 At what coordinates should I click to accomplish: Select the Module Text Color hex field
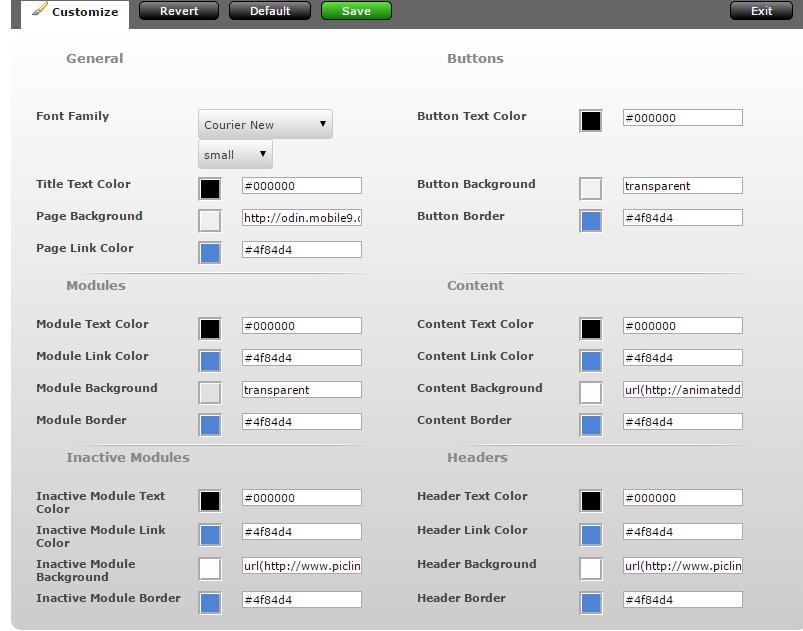pyautogui.click(x=301, y=326)
